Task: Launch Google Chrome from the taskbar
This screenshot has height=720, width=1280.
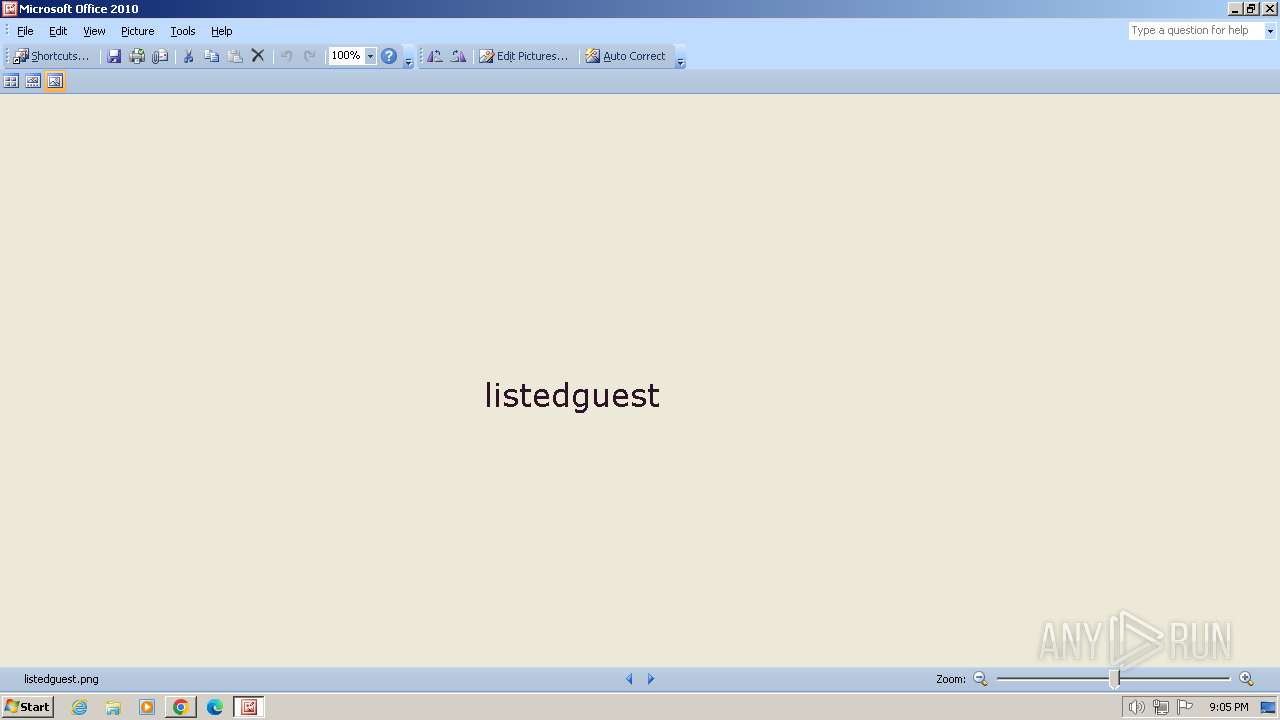Action: [181, 707]
